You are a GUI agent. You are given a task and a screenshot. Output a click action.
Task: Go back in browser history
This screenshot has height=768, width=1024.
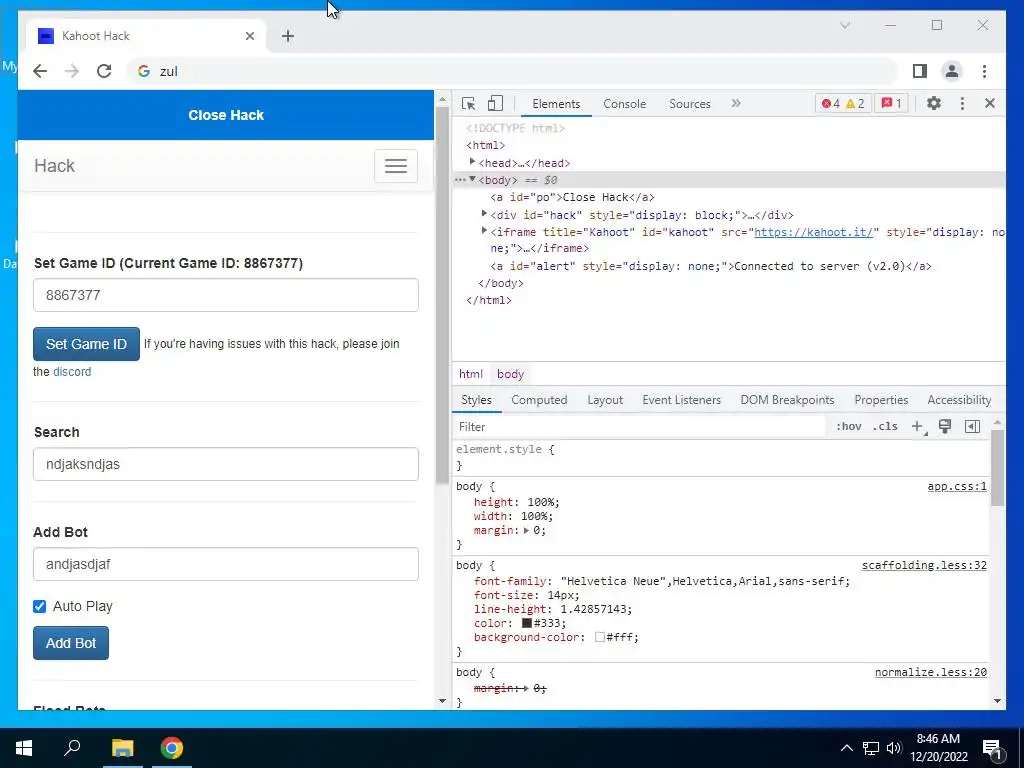[40, 71]
